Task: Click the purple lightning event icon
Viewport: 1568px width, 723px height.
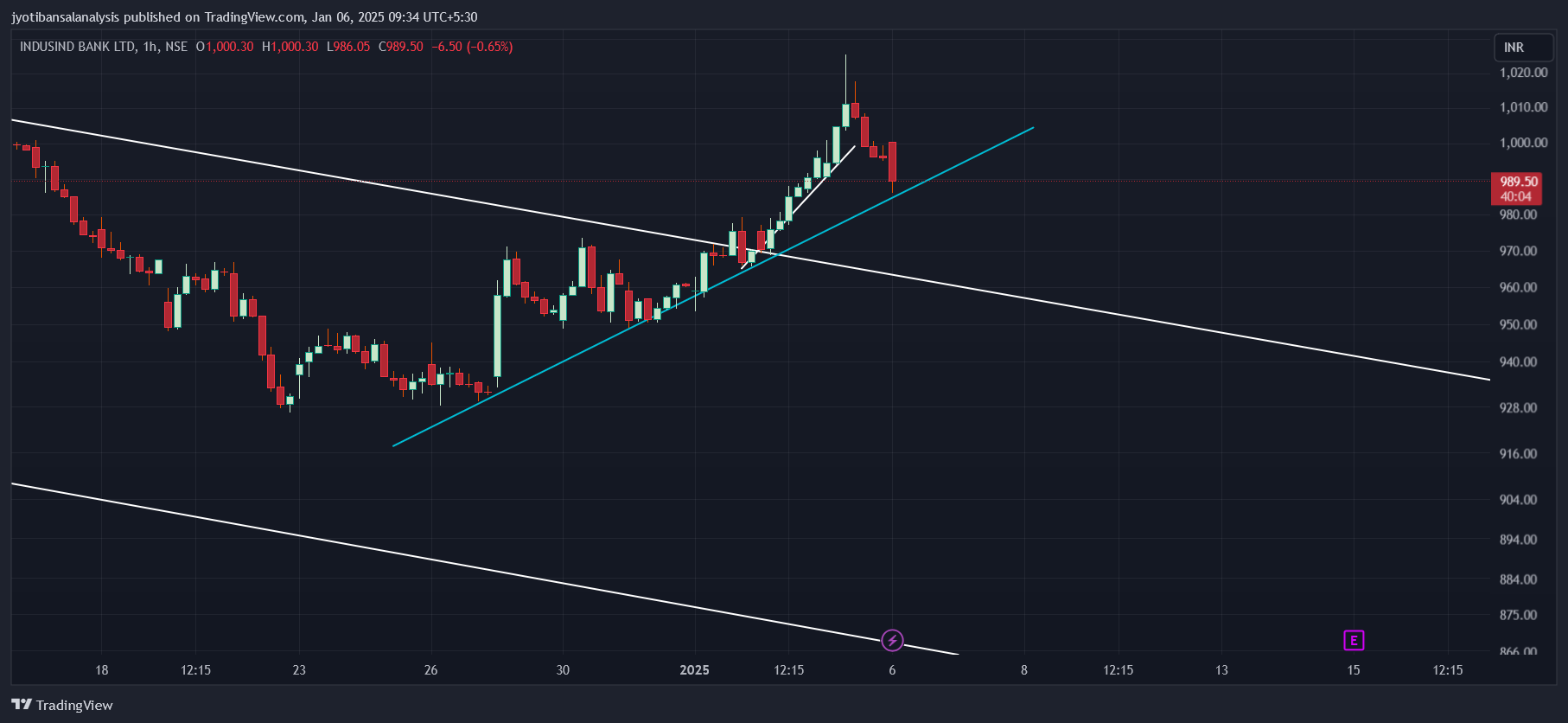Action: coord(892,640)
